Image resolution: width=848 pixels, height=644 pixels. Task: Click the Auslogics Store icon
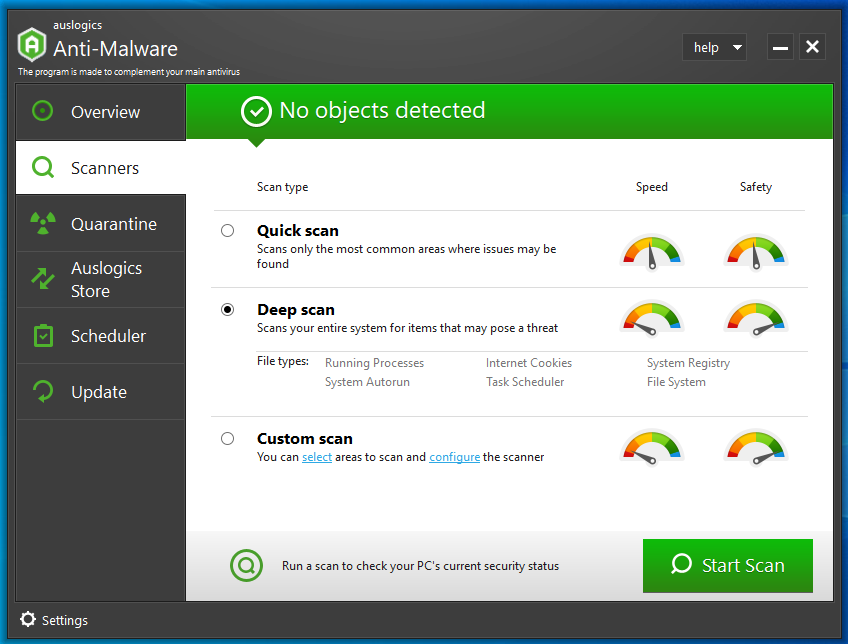pos(42,278)
